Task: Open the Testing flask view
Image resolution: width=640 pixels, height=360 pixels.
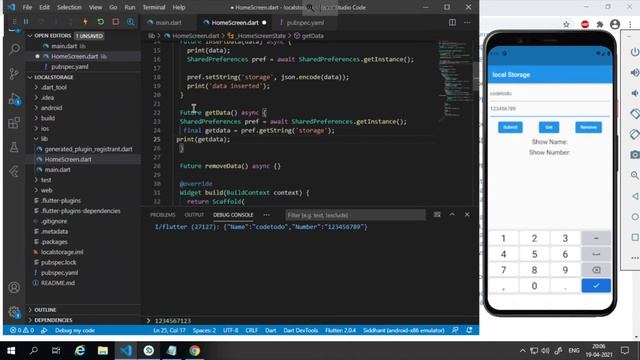Action: tap(14, 147)
